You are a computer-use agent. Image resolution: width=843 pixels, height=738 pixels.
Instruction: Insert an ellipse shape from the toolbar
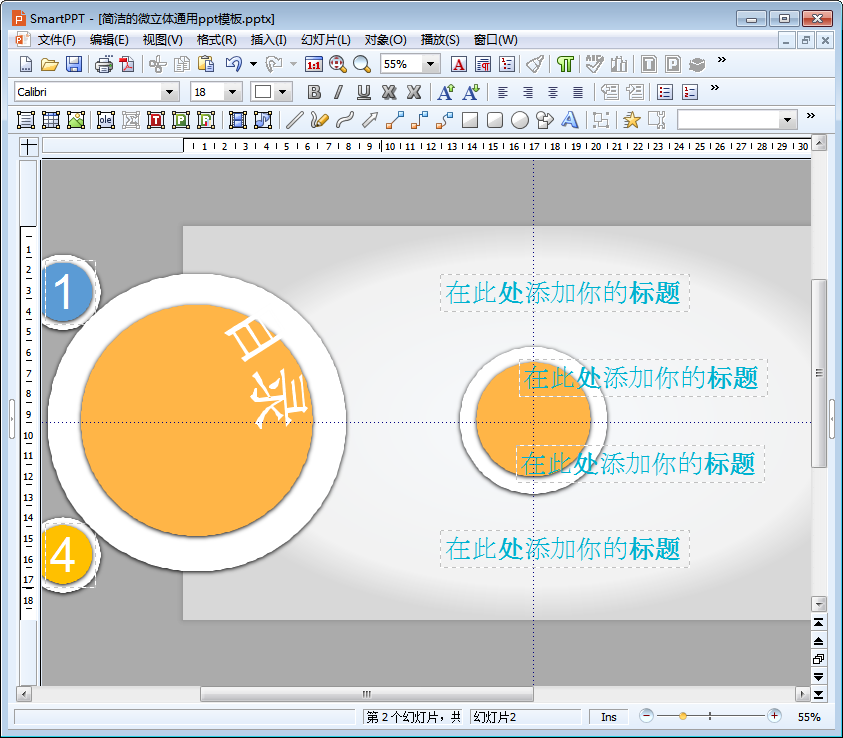coord(520,120)
